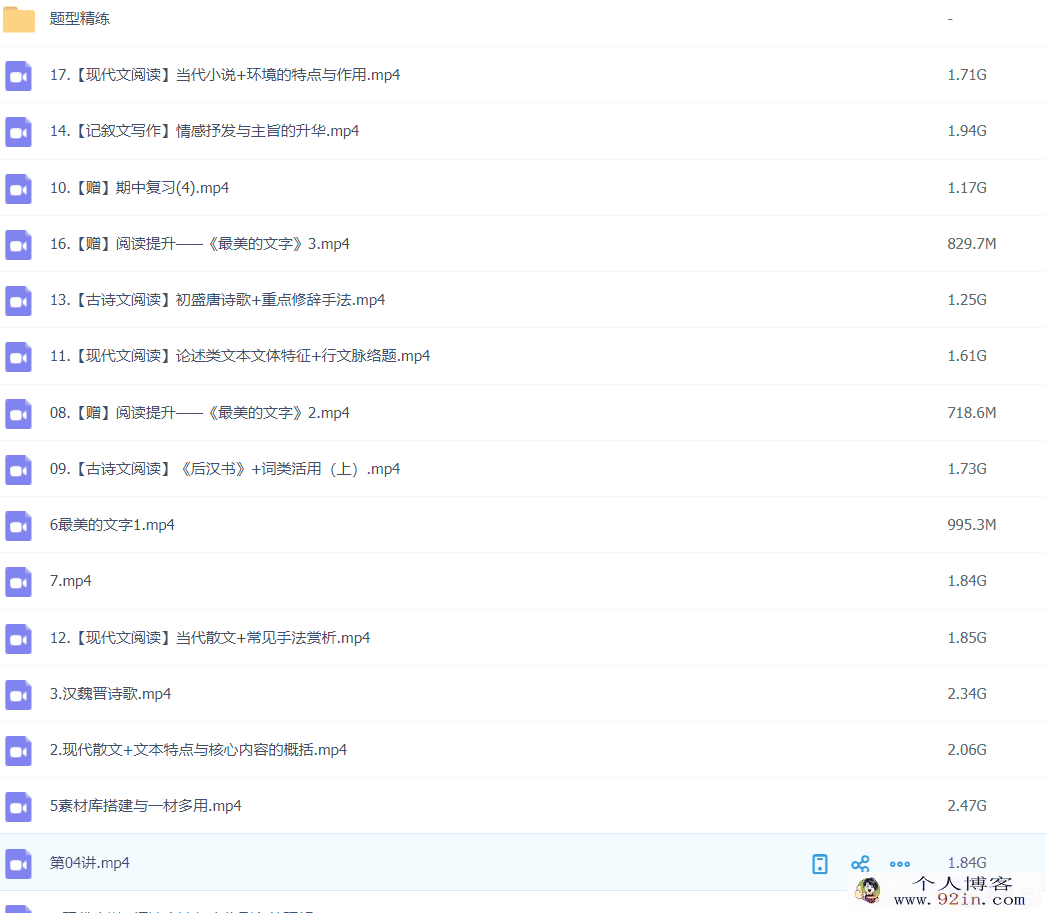Click size value 2.34G

point(967,693)
